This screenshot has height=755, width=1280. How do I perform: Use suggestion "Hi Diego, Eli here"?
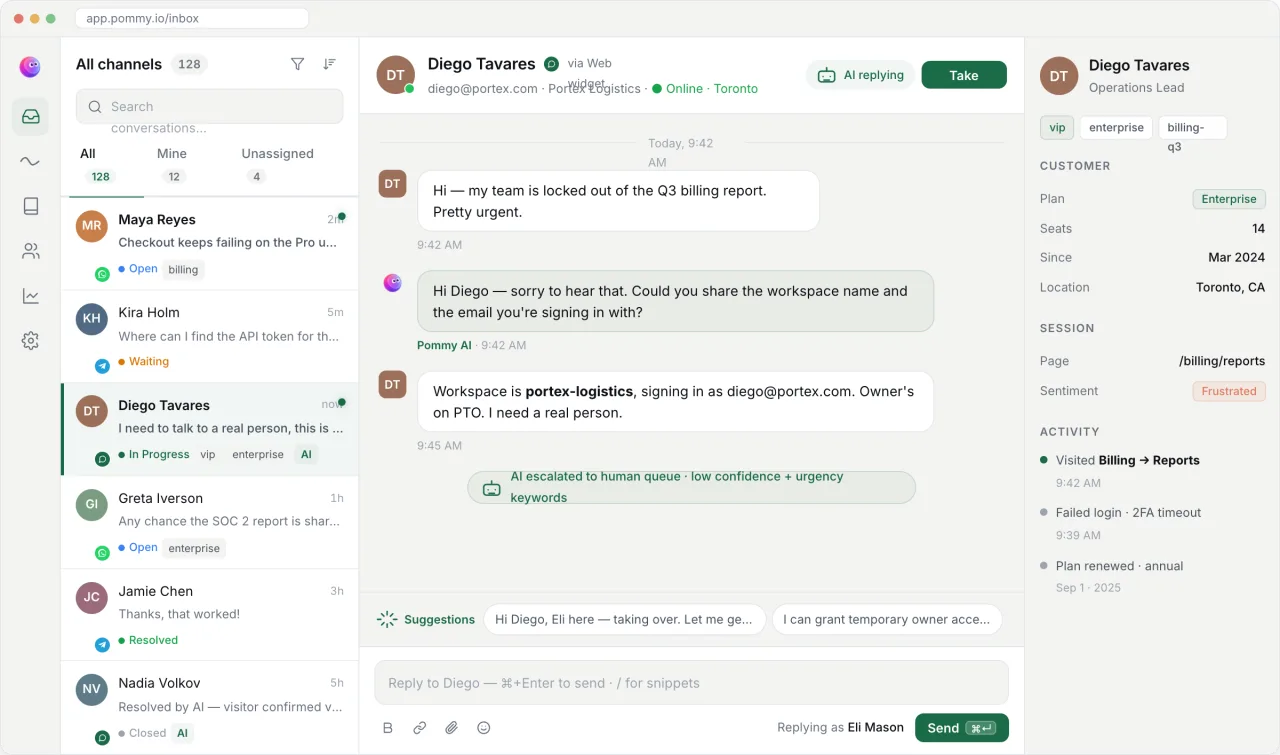pyautogui.click(x=624, y=620)
